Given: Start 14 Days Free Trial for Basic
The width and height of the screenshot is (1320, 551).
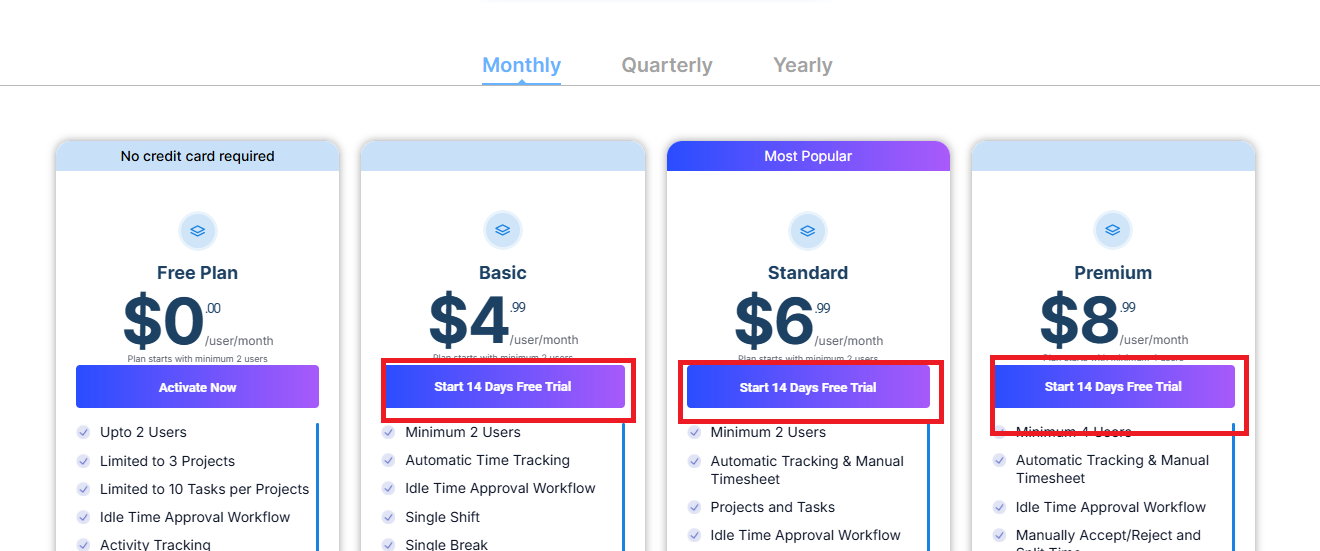Looking at the screenshot, I should coord(503,386).
